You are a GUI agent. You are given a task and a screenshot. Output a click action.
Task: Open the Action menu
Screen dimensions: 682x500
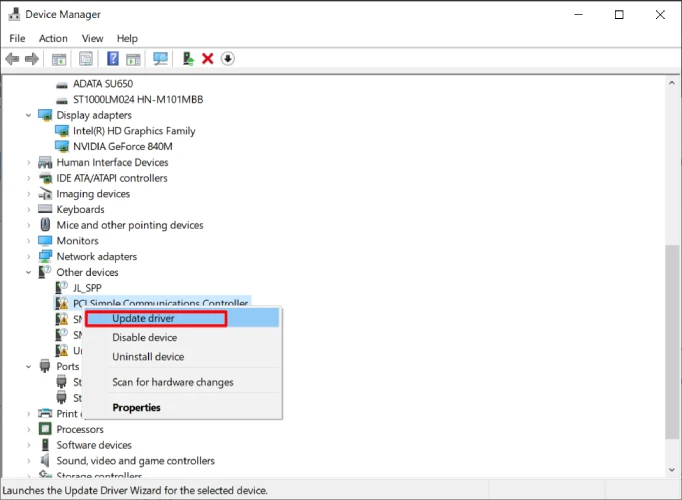point(53,38)
